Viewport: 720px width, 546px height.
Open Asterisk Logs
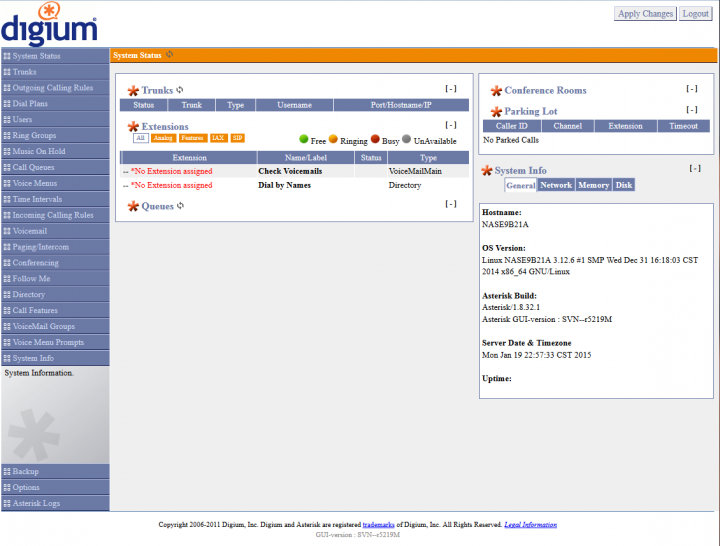coord(55,503)
